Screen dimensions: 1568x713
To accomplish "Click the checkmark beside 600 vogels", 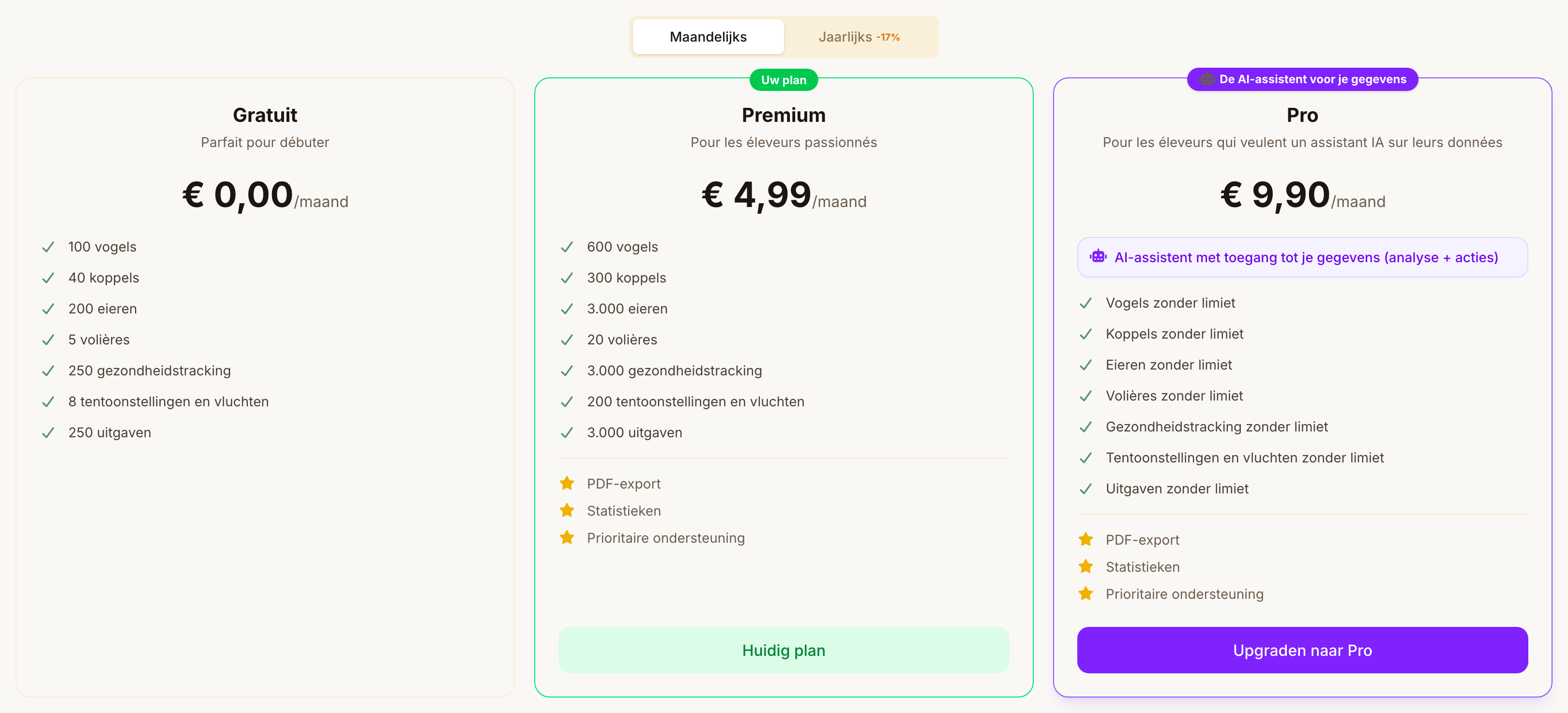I will 567,247.
